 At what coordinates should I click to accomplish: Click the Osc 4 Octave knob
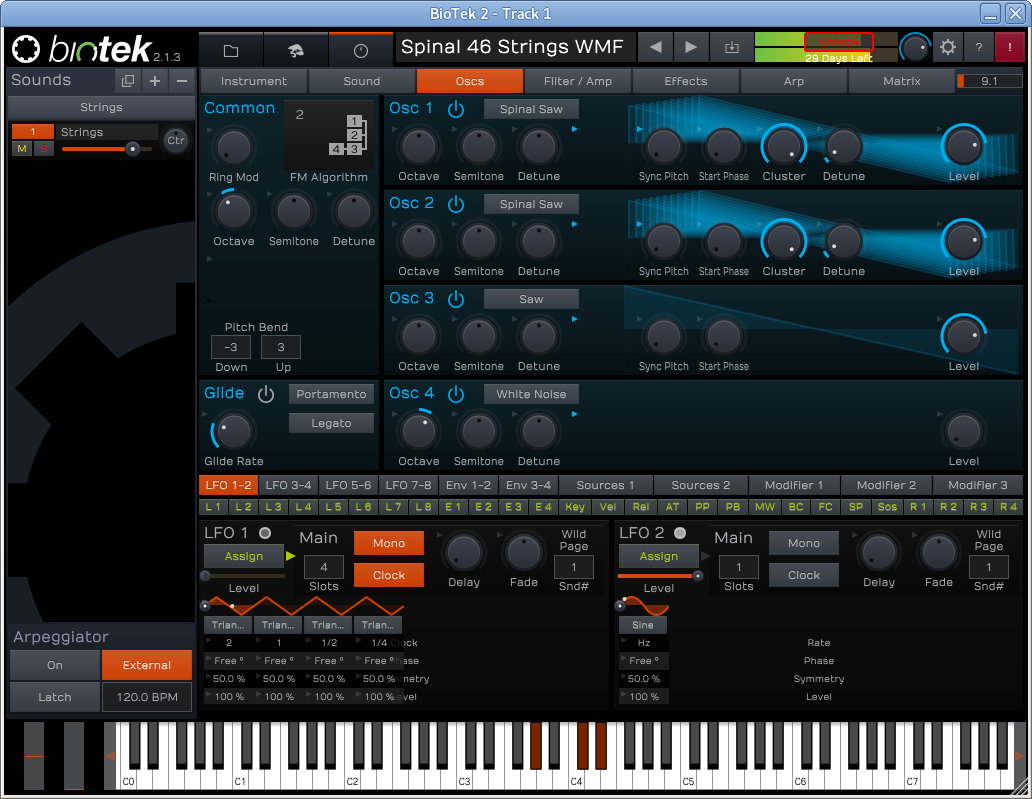click(419, 431)
